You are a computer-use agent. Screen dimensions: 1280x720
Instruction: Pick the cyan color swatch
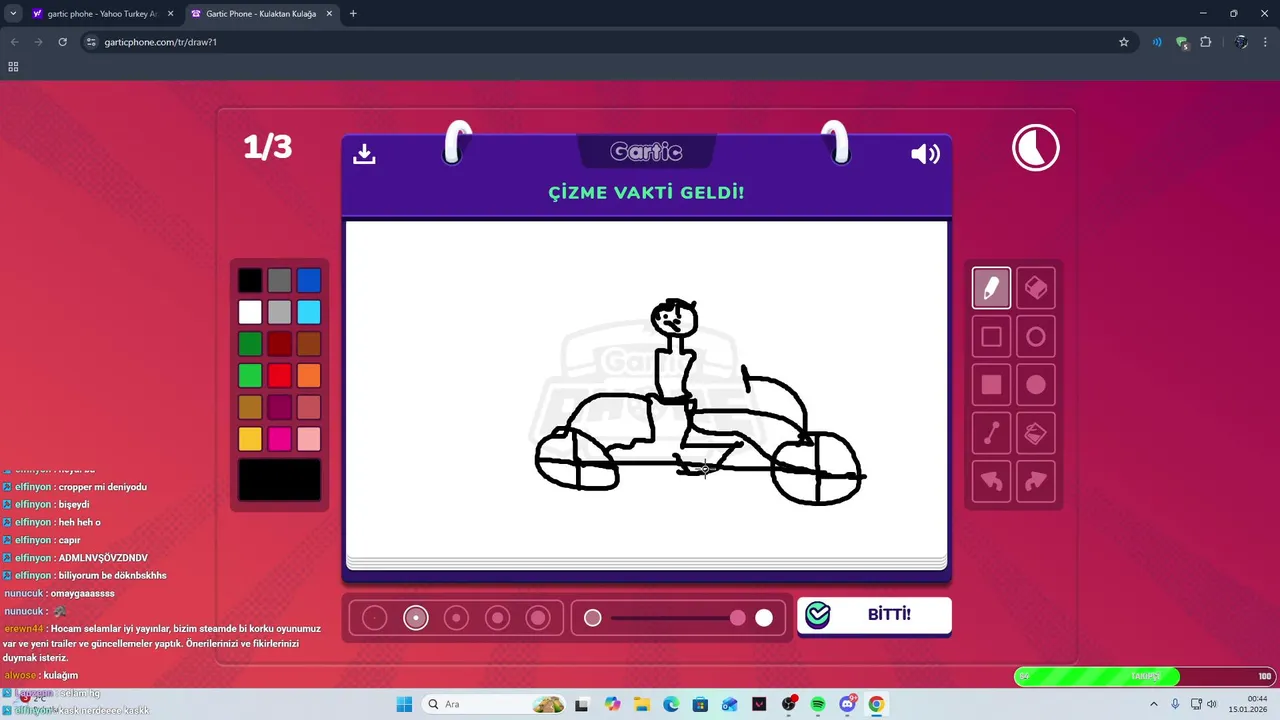[309, 312]
